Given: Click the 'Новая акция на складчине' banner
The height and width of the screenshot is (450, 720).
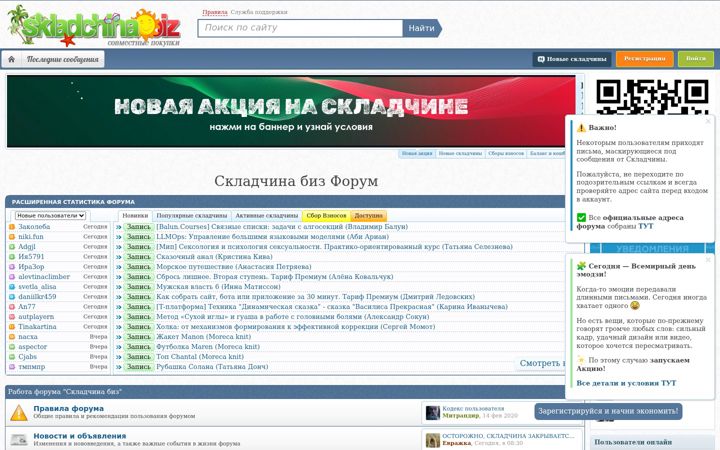Looking at the screenshot, I should pyautogui.click(x=291, y=111).
